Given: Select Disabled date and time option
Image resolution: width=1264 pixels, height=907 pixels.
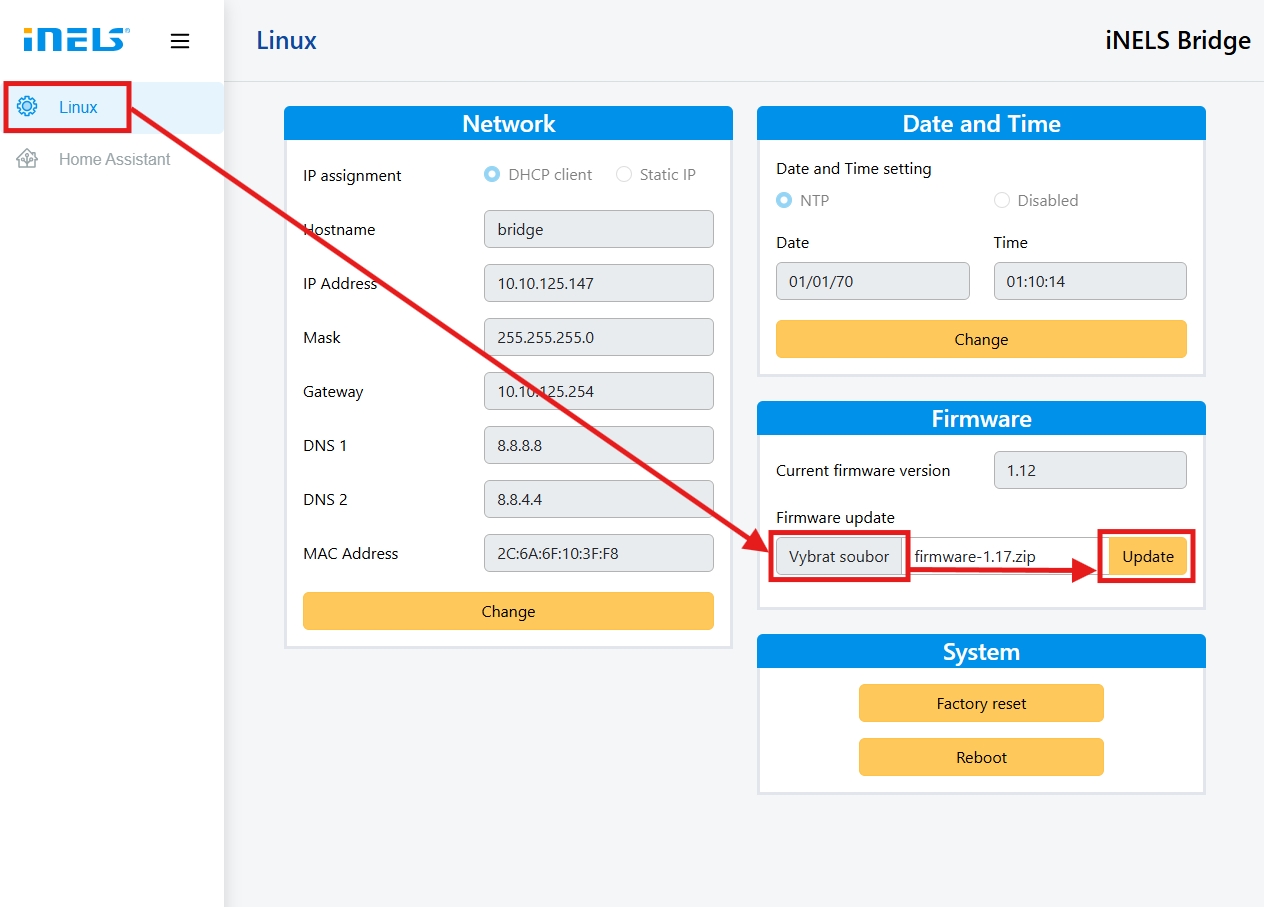Looking at the screenshot, I should coord(1002,200).
